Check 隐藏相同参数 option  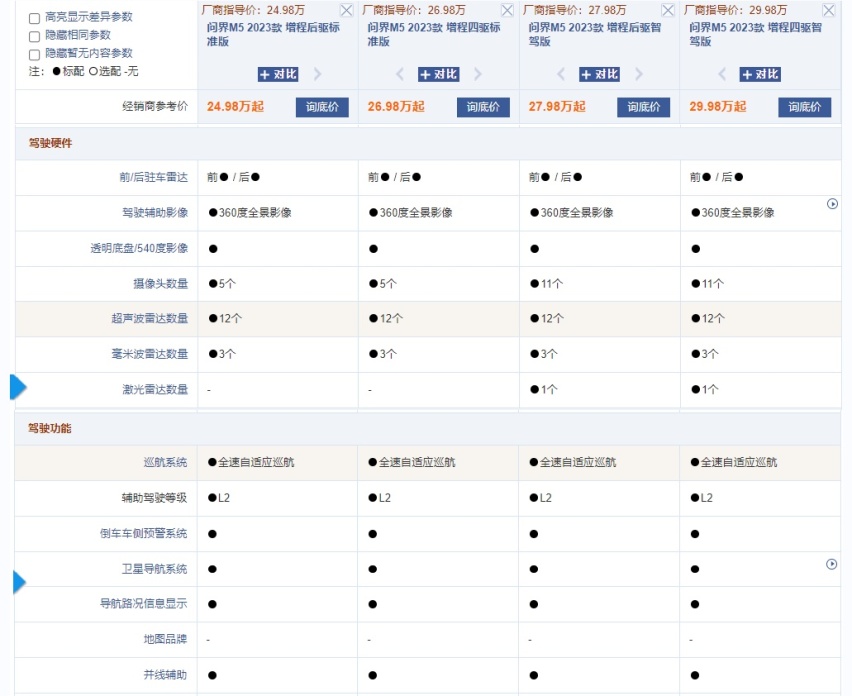pyautogui.click(x=34, y=36)
